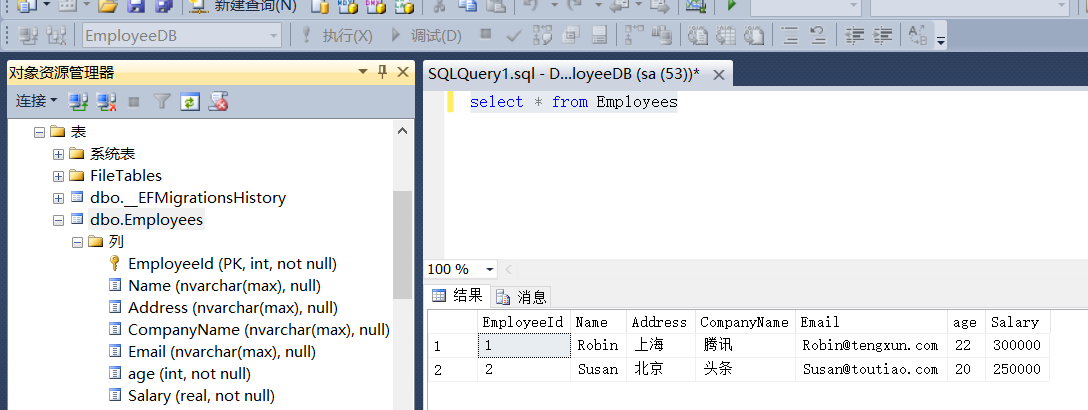Select the CompanyName column in the tree
The image size is (1088, 410).
click(x=259, y=330)
